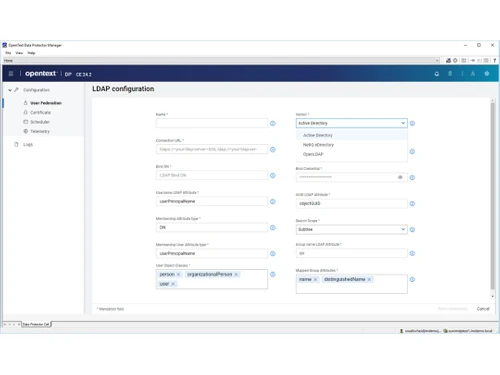Click the info icon beside Connection URL field
Image resolution: width=500 pixels, height=375 pixels.
tap(273, 149)
